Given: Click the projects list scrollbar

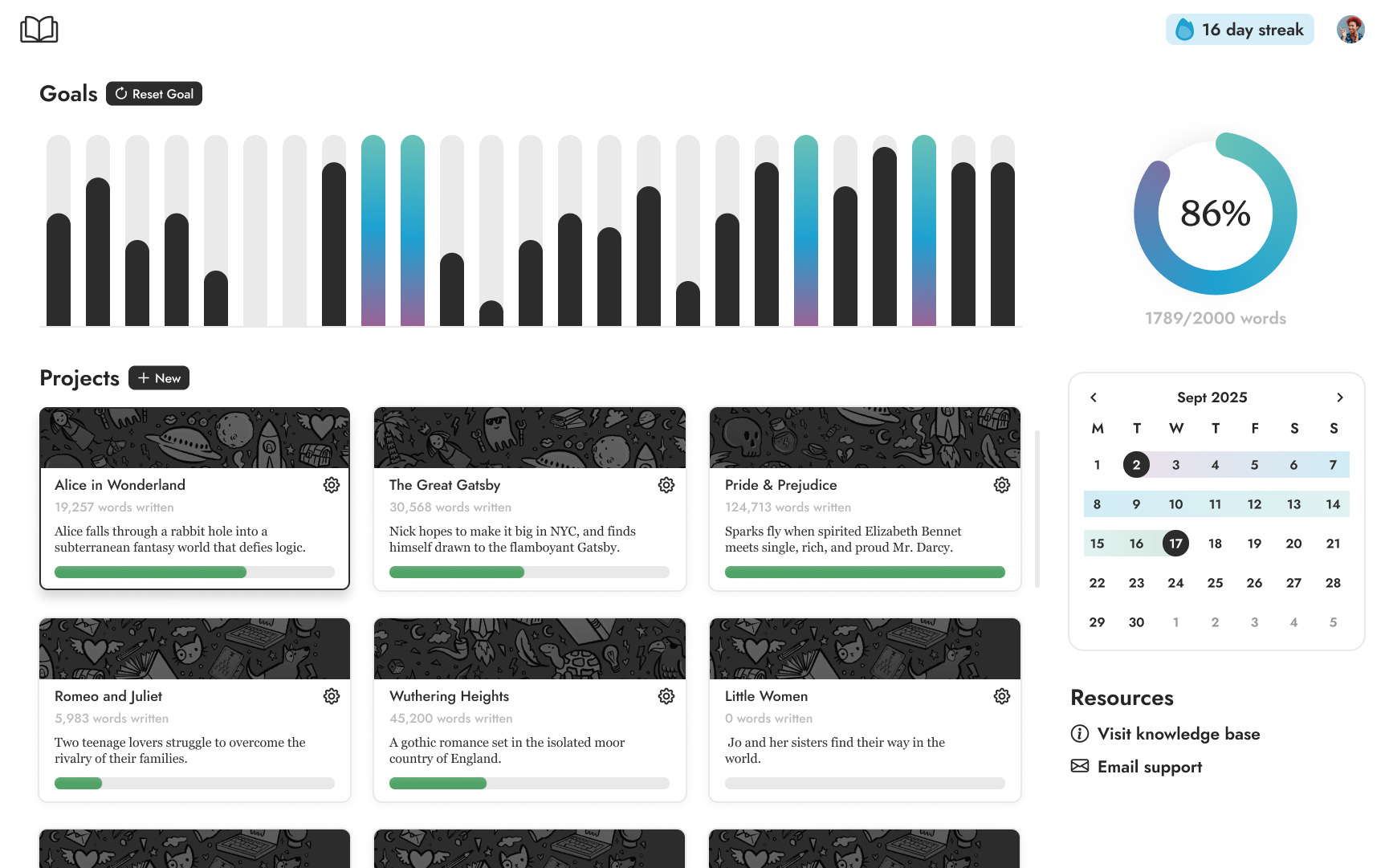Looking at the screenshot, I should tap(1037, 509).
